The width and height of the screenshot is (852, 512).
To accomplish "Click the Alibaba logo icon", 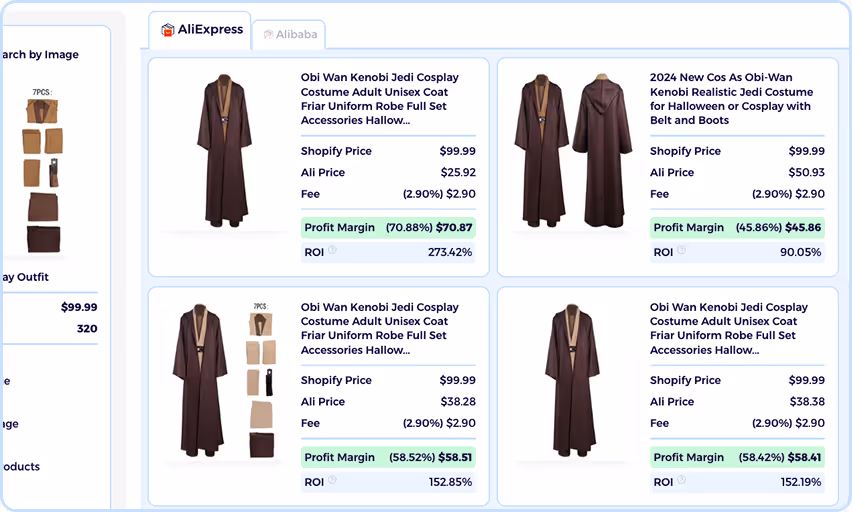I will coord(268,34).
